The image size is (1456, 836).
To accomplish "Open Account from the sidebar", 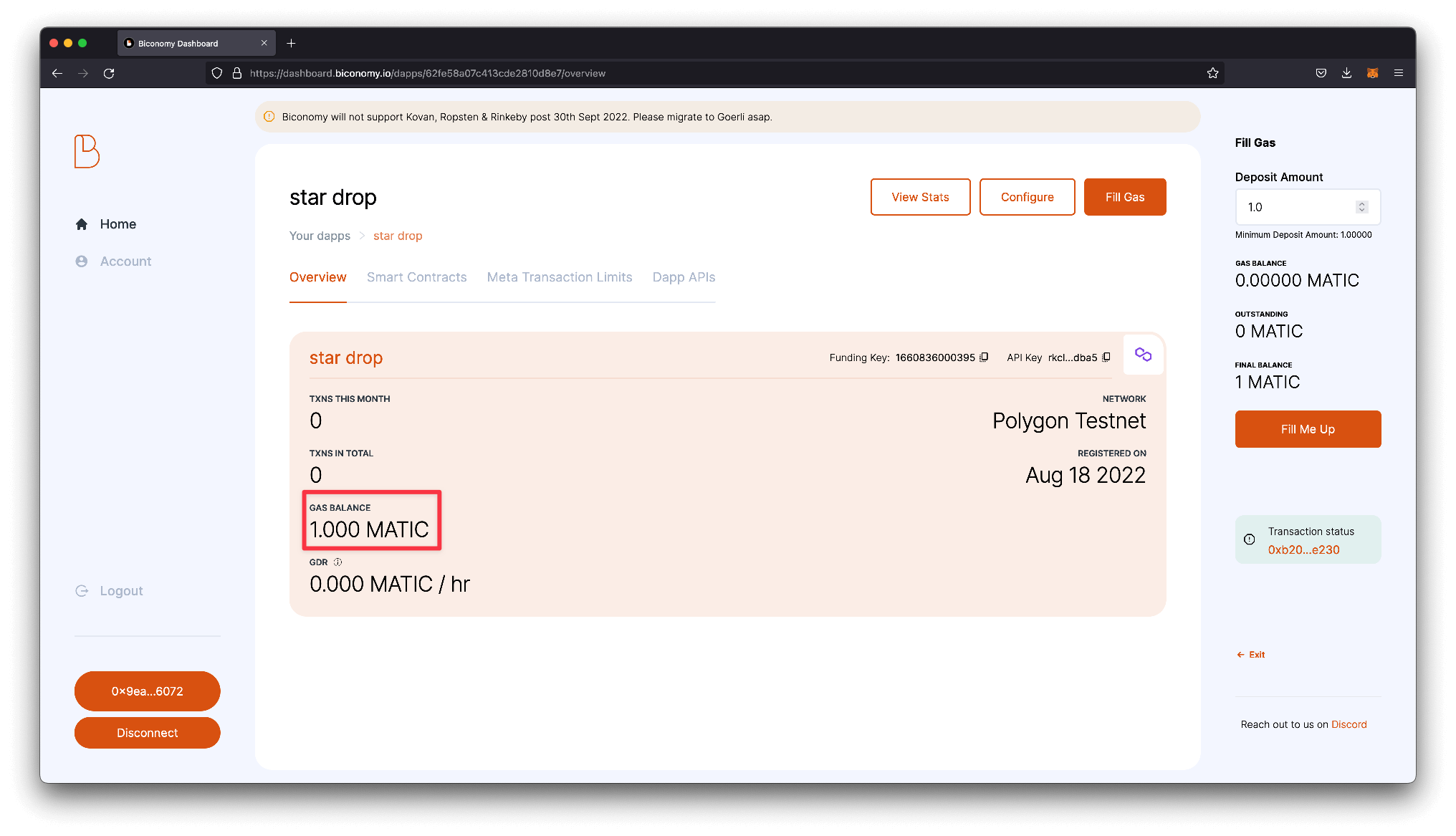I will coord(125,261).
